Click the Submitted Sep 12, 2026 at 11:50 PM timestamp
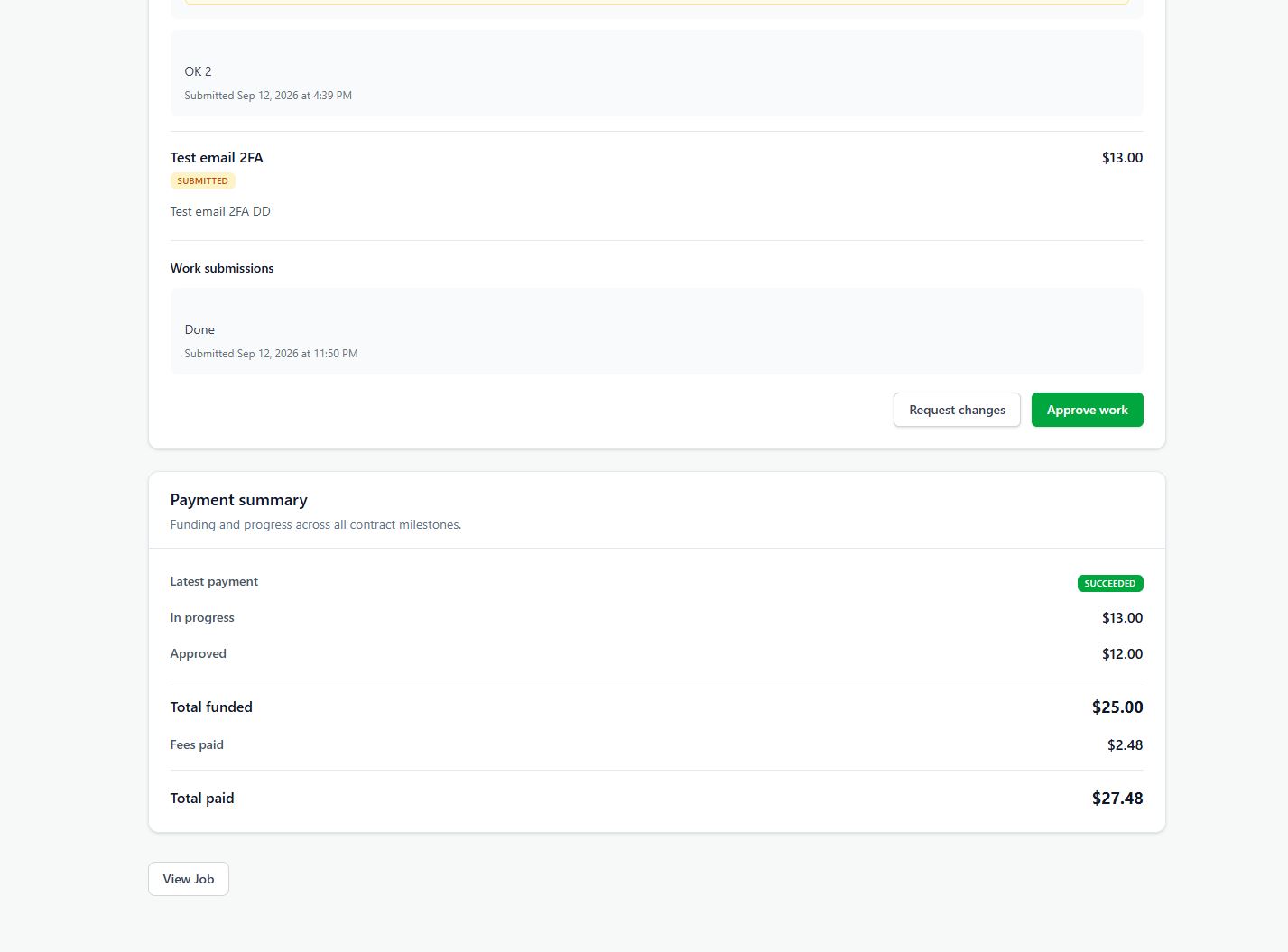The height and width of the screenshot is (952, 1288). (271, 354)
